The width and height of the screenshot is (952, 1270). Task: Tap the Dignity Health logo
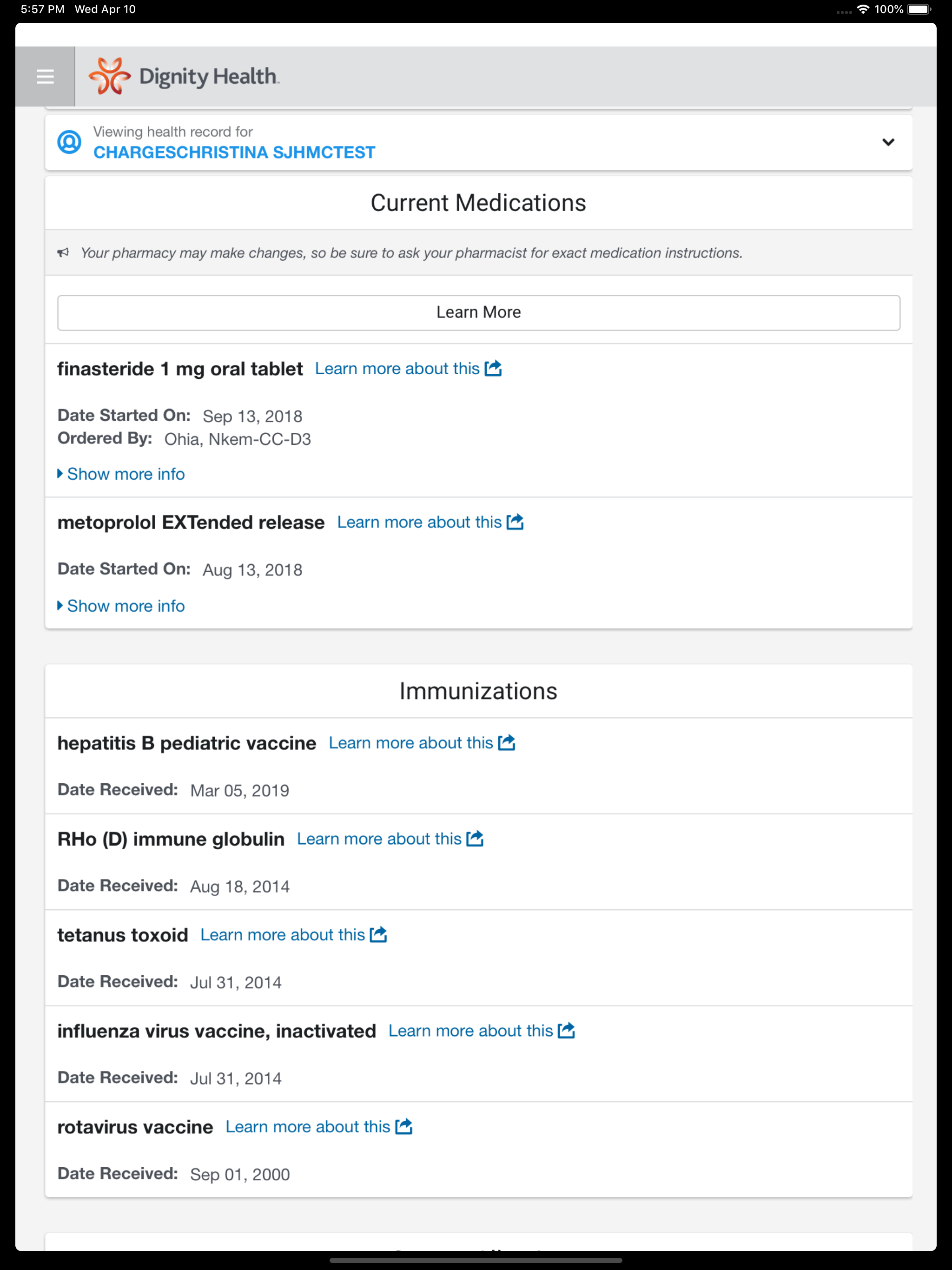(184, 76)
